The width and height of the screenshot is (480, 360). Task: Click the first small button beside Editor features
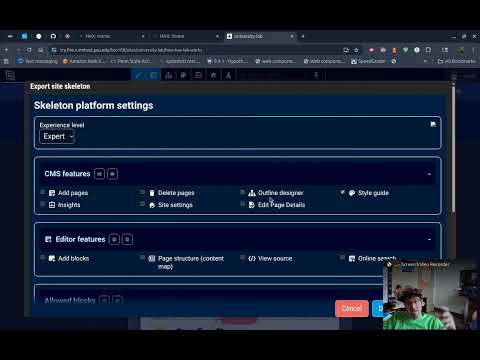point(114,239)
